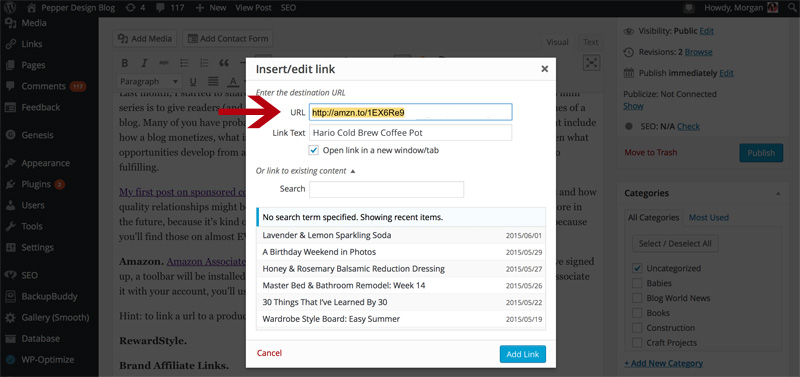The height and width of the screenshot is (377, 800).
Task: Open Appearance in the sidebar
Action: (45, 163)
